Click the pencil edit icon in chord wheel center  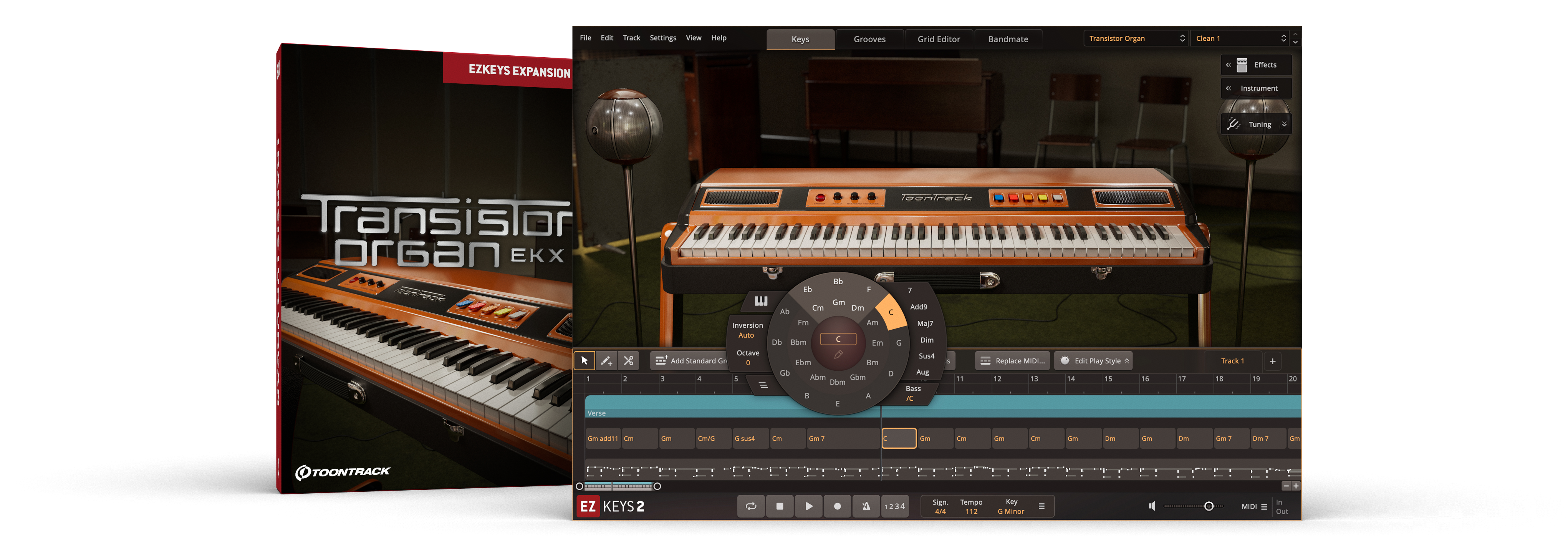point(838,355)
